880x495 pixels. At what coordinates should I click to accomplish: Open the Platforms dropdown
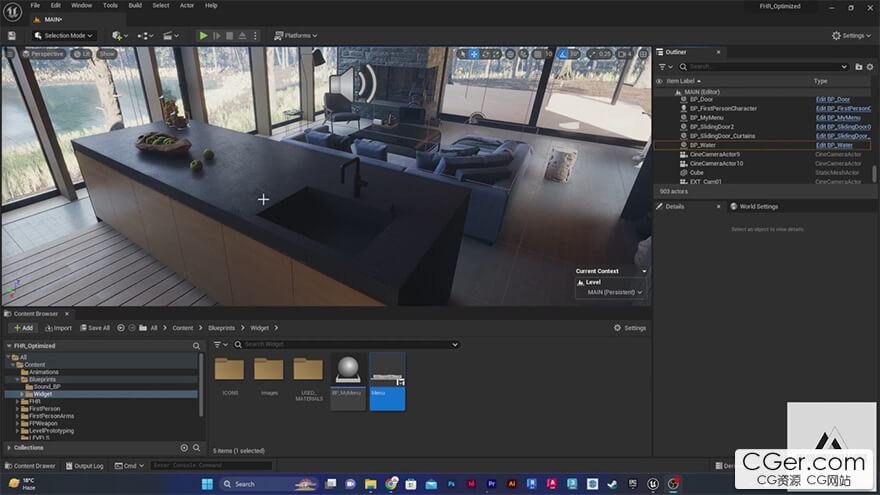coord(296,35)
